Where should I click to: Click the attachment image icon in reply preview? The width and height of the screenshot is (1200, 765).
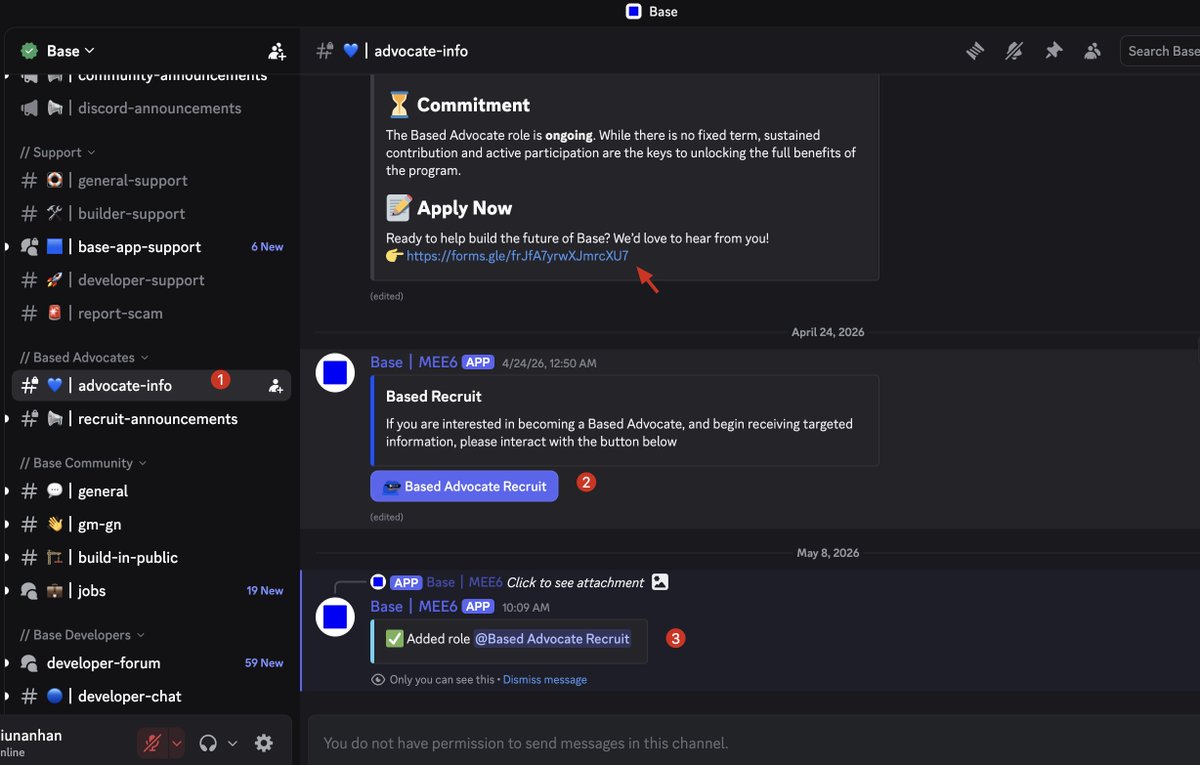coord(660,582)
